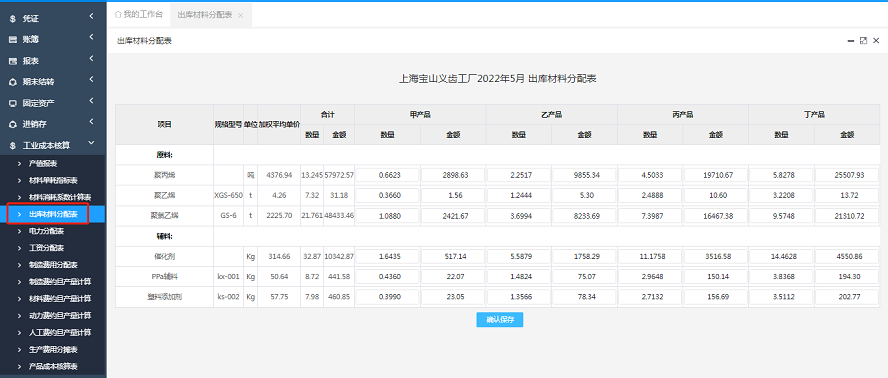Viewport: 888px width, 378px height.
Task: Open 生产费用分摊表 in the sidebar
Action: coord(53,350)
